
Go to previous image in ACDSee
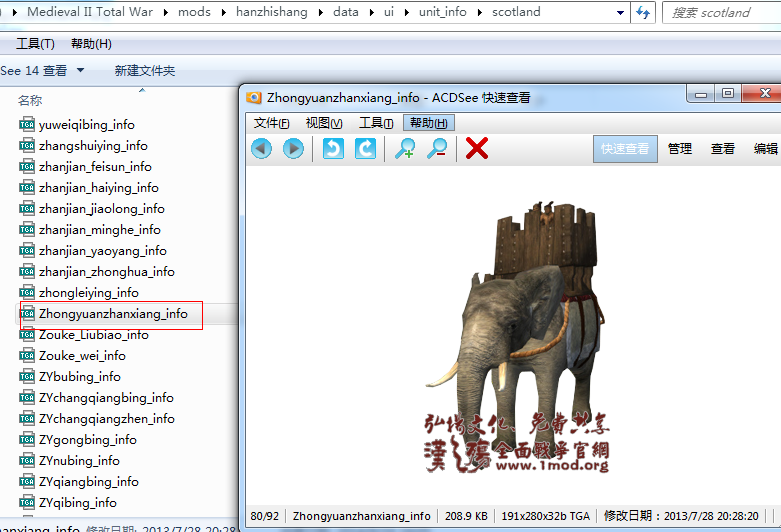point(261,148)
